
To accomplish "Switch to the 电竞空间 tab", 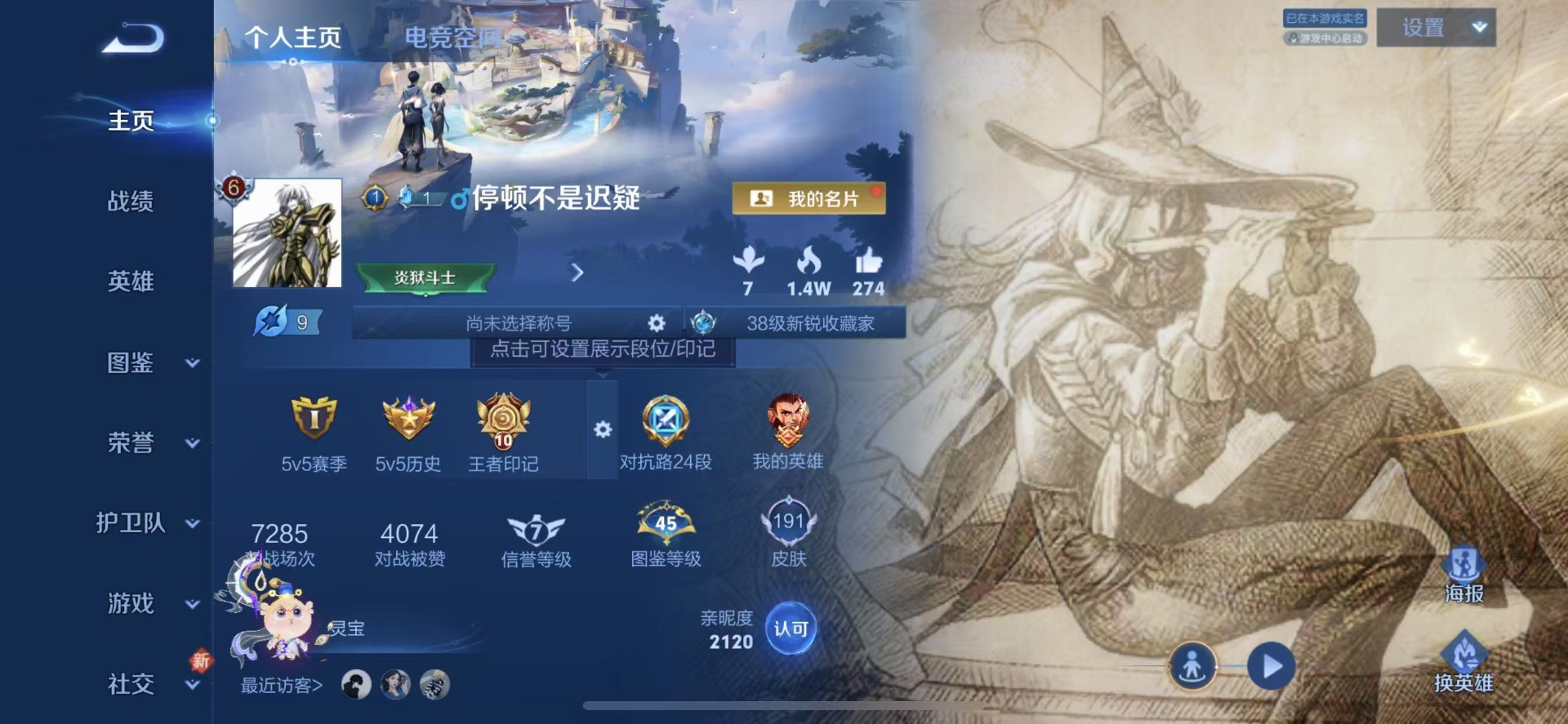I will 452,37.
